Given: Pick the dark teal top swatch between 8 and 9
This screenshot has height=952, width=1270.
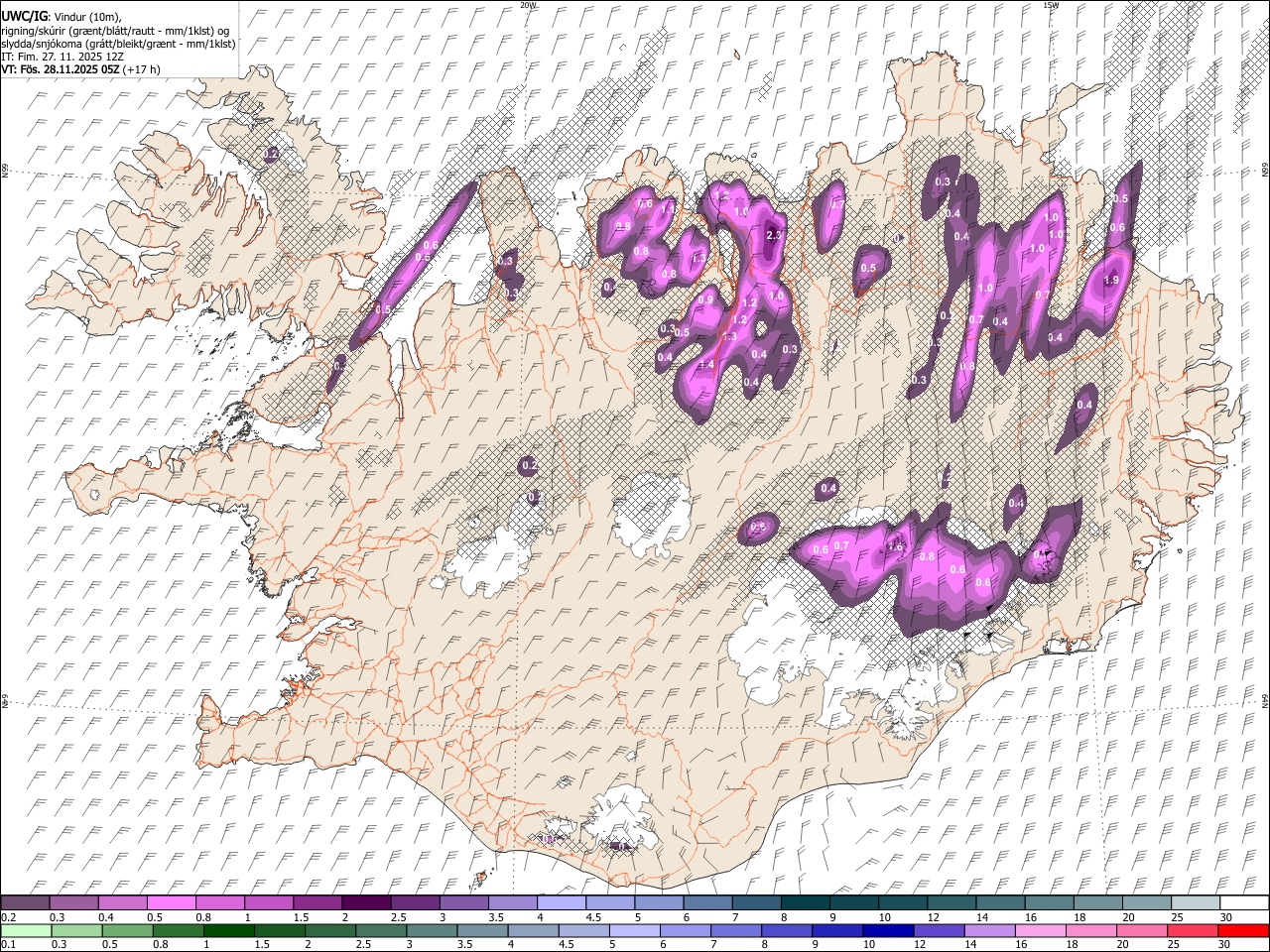Looking at the screenshot, I should tap(804, 903).
